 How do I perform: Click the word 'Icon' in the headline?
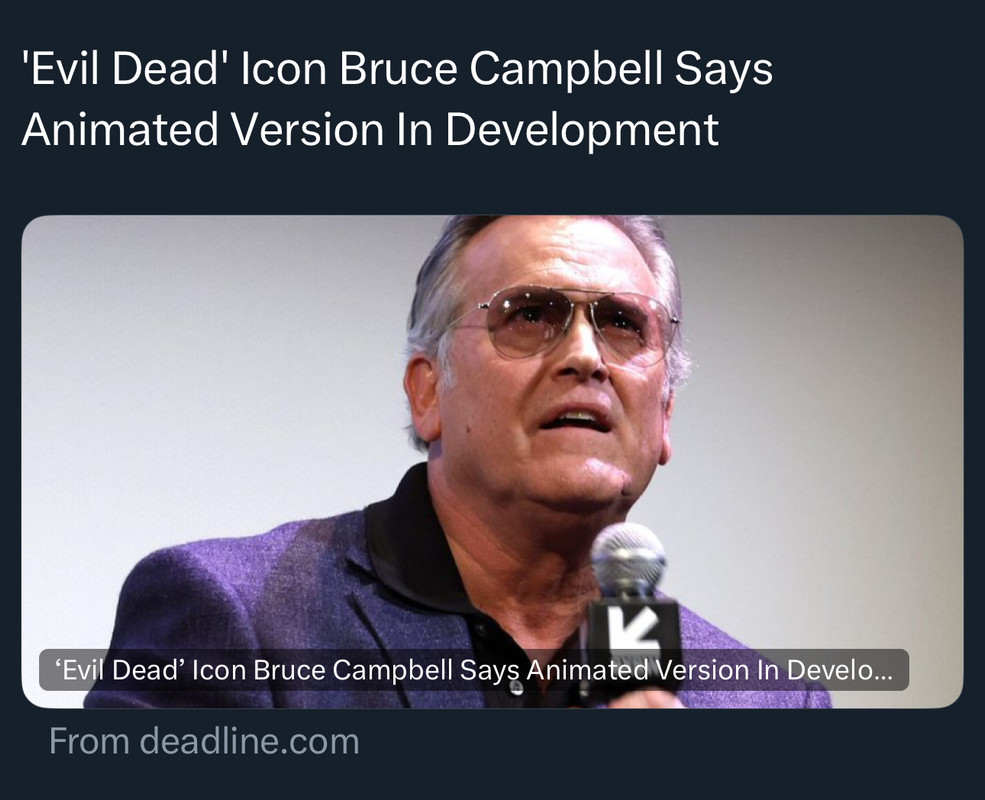[284, 68]
